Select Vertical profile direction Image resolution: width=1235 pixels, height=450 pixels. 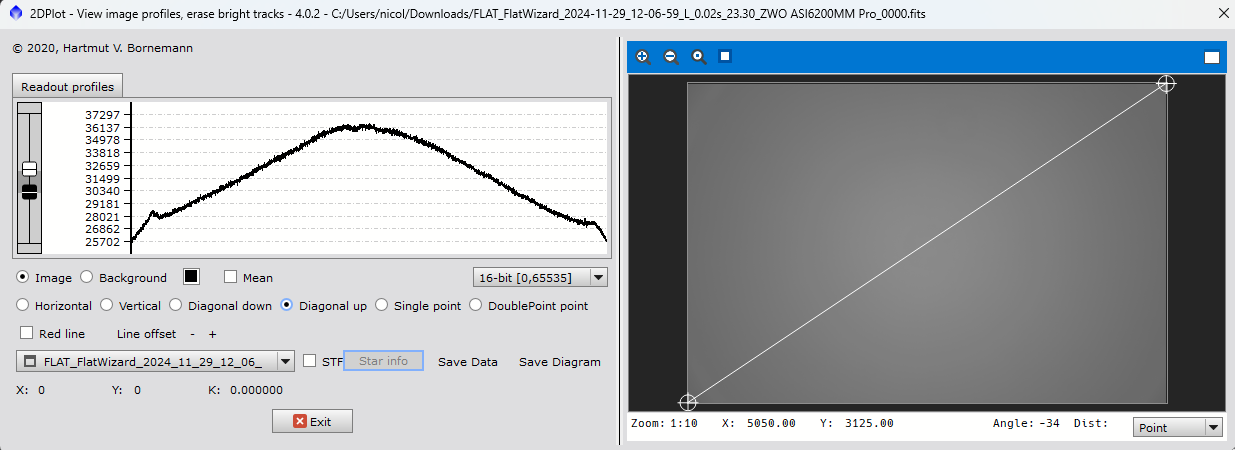coord(107,305)
